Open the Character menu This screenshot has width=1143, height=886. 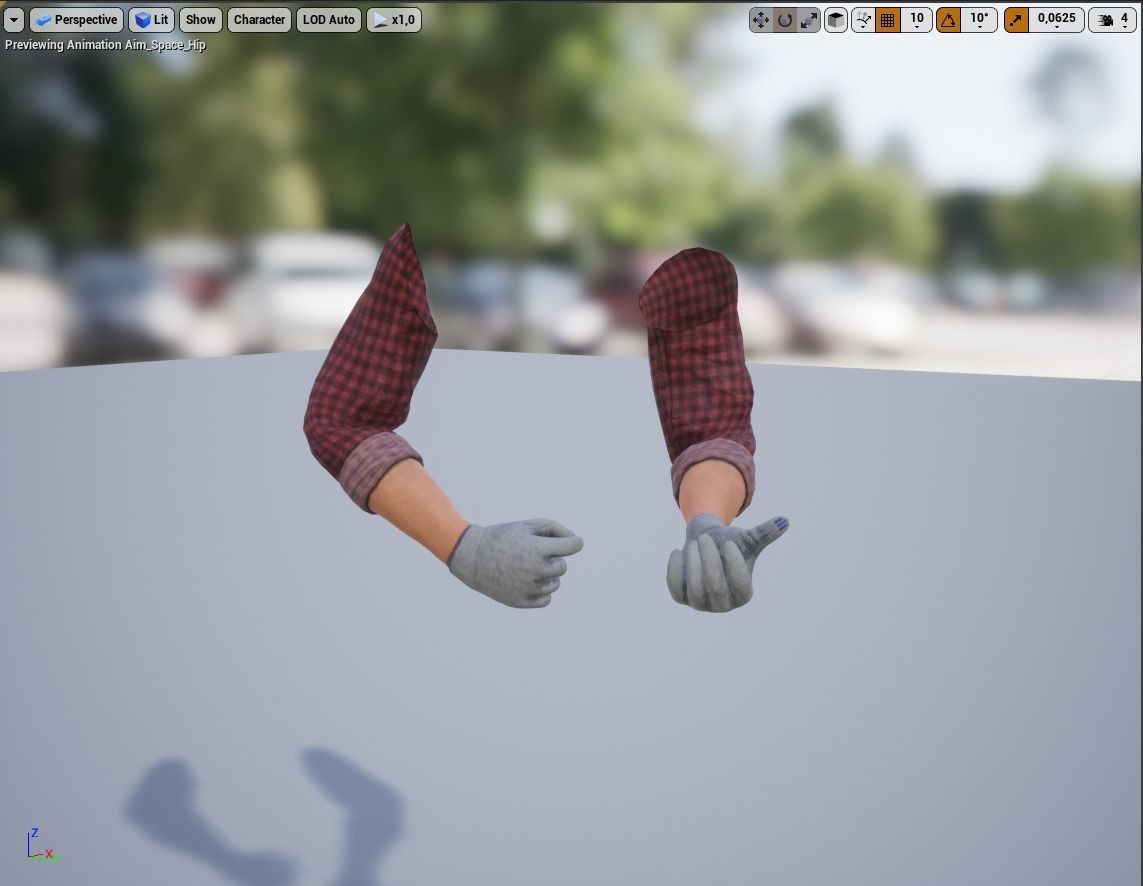(x=260, y=20)
